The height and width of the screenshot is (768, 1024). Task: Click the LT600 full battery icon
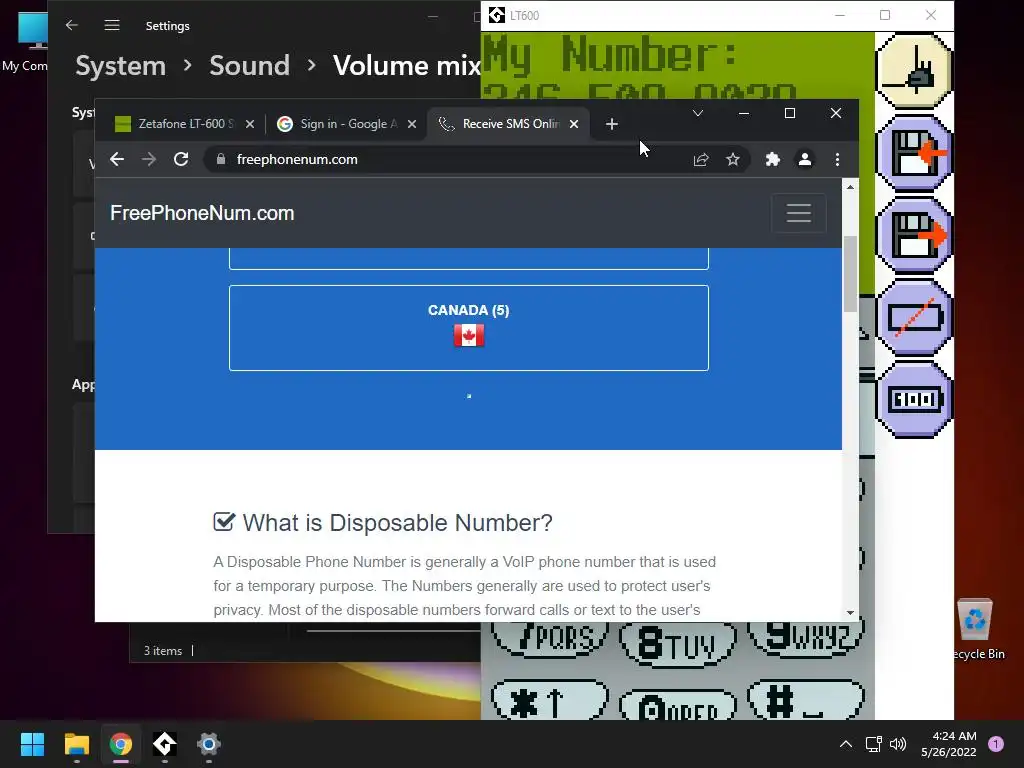pyautogui.click(x=914, y=399)
